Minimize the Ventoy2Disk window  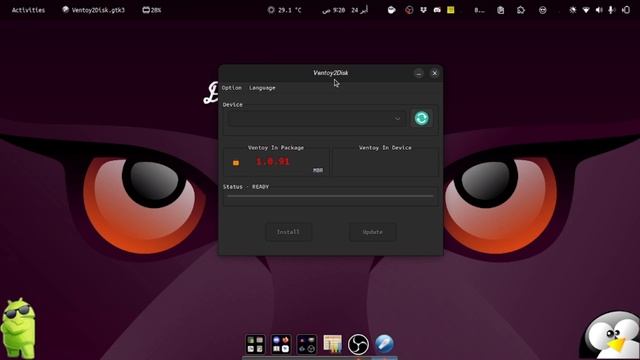419,73
